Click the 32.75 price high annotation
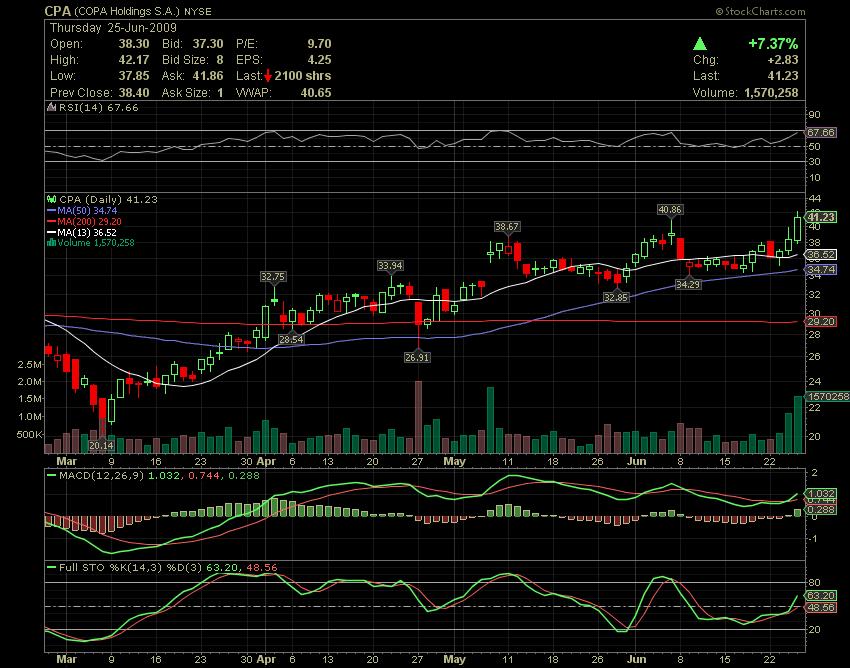This screenshot has height=668, width=850. 273,277
